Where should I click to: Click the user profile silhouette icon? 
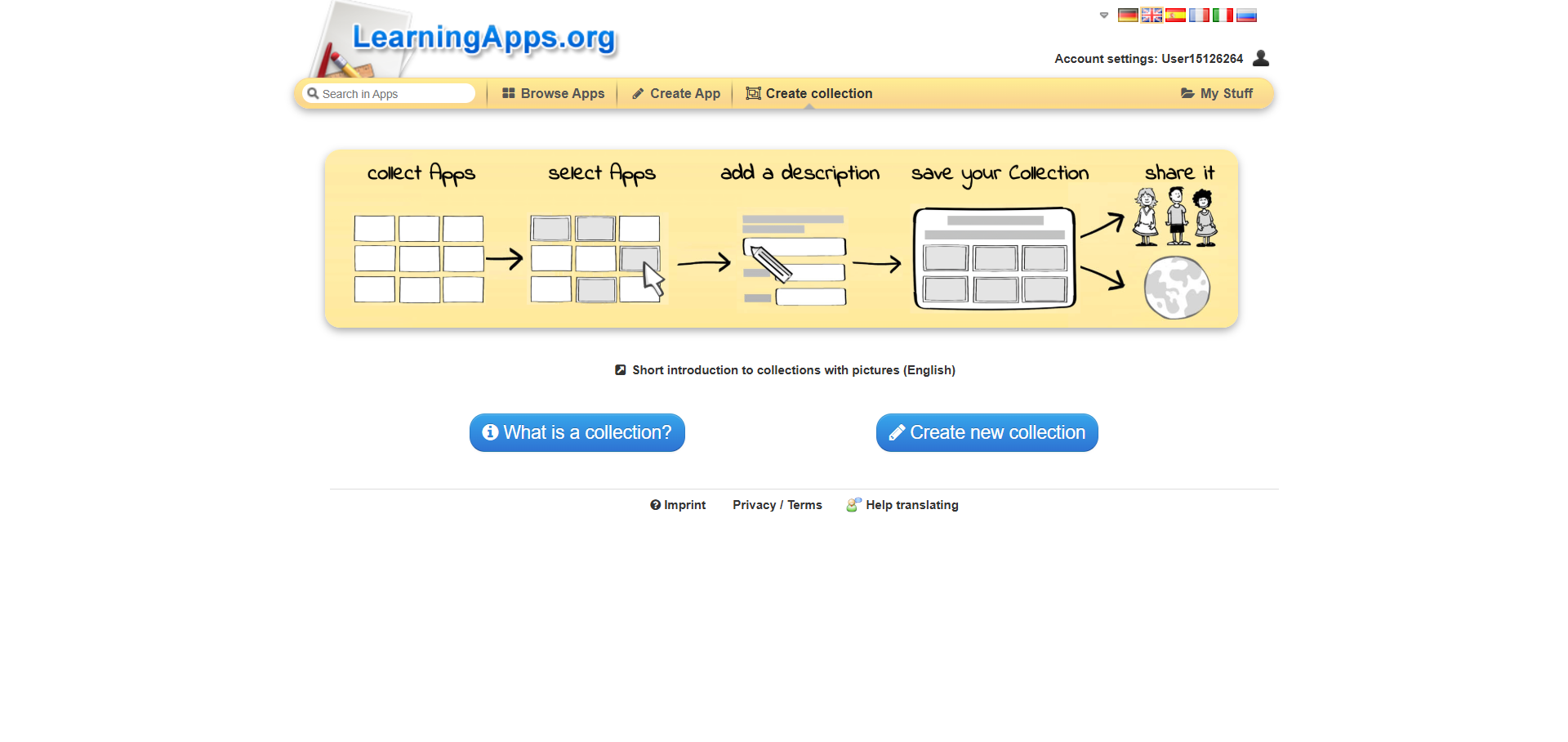[x=1261, y=58]
